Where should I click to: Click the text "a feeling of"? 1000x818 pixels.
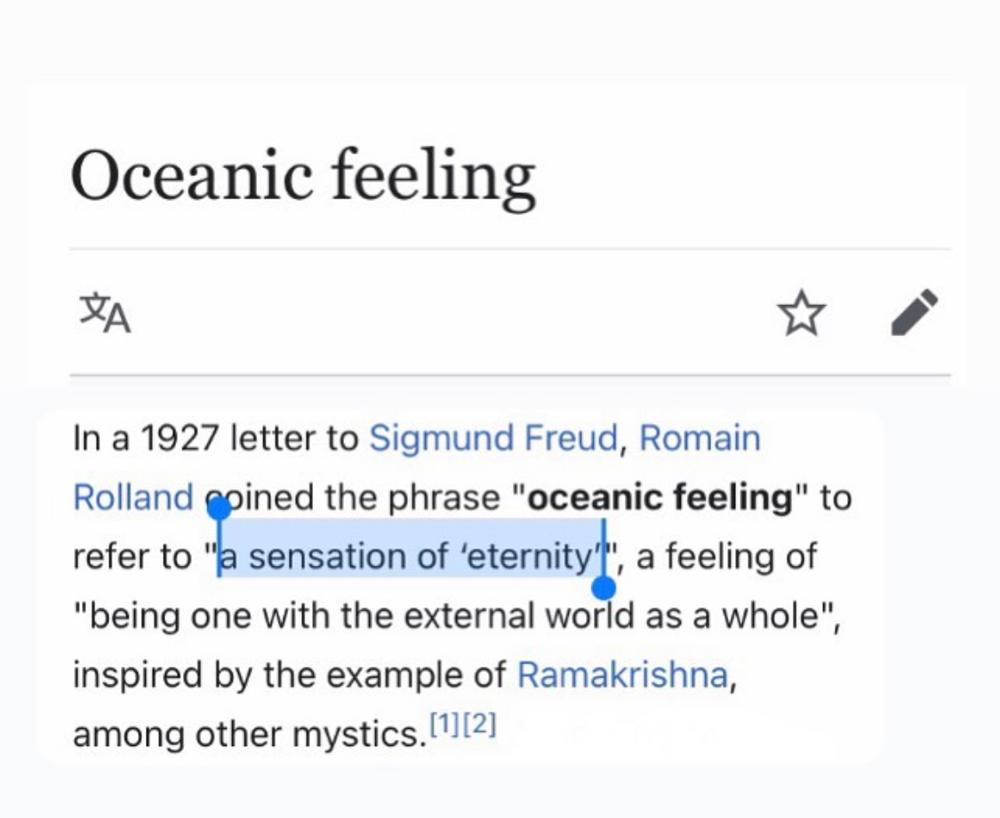point(726,556)
